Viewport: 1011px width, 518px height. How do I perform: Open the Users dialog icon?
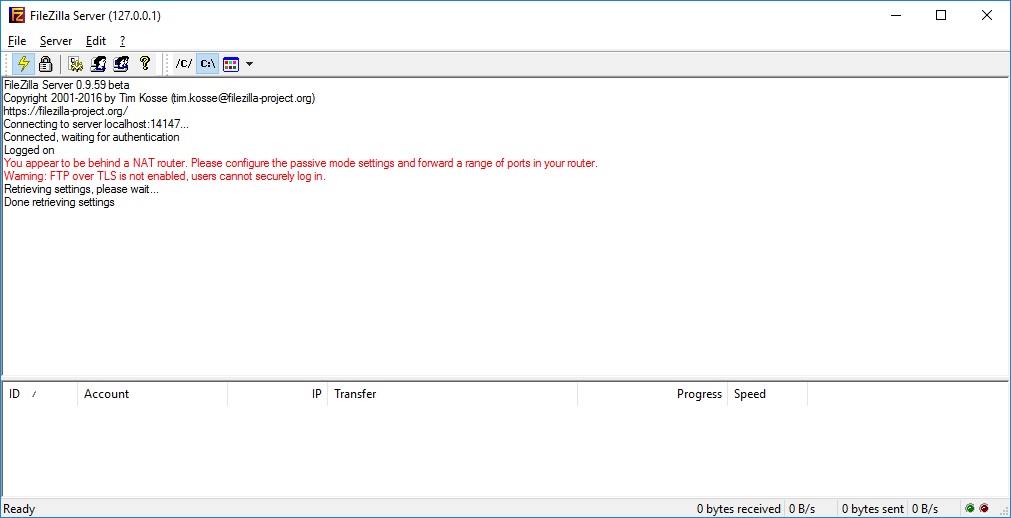point(99,64)
